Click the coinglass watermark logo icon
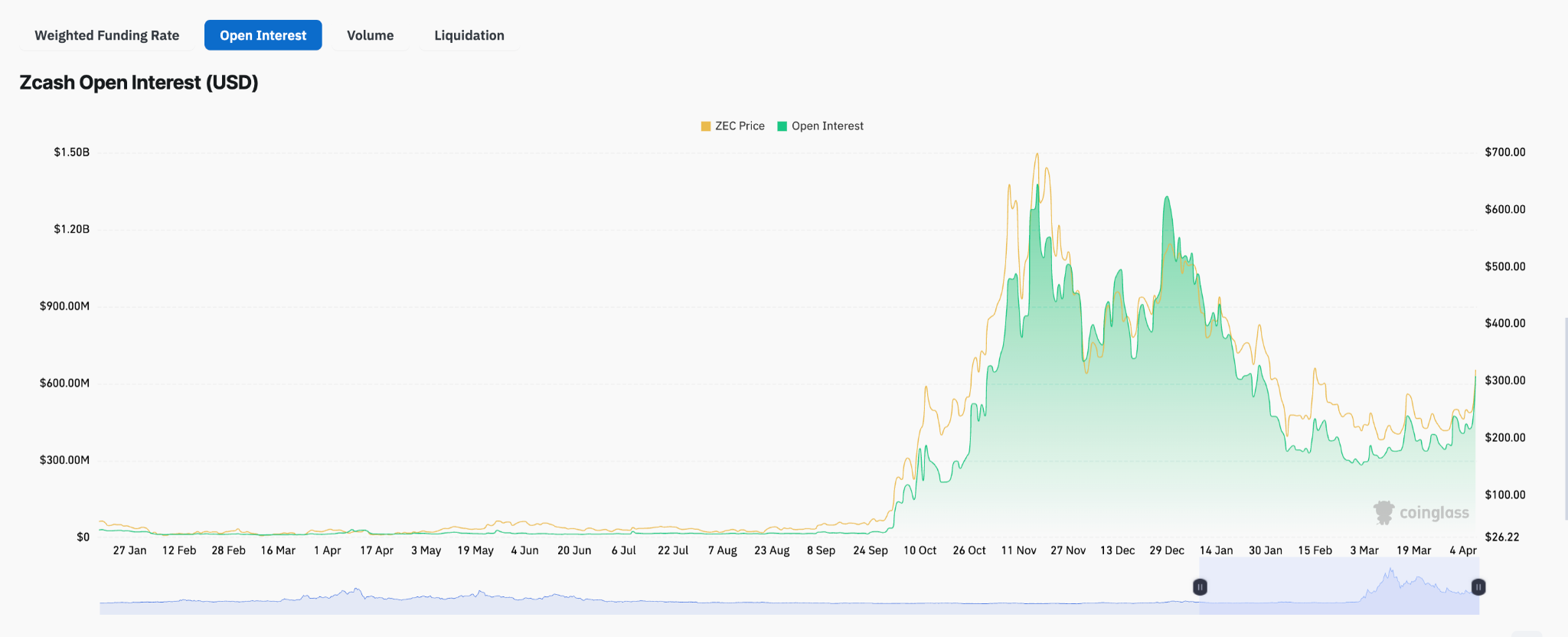The image size is (1568, 637). [1383, 512]
